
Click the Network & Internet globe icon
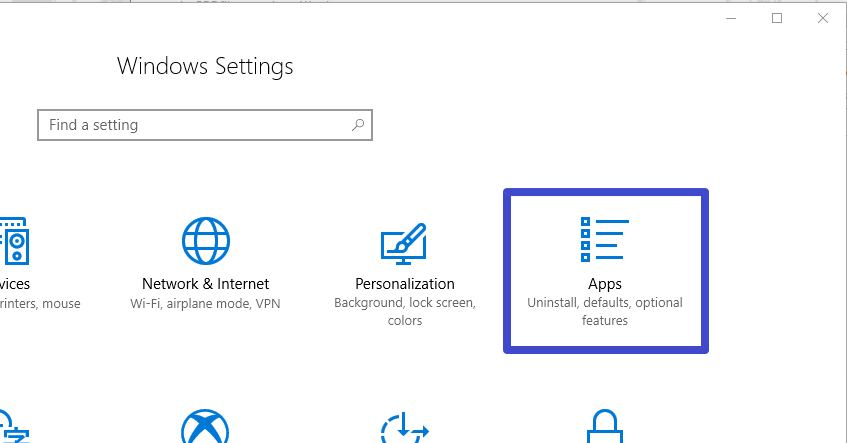205,241
